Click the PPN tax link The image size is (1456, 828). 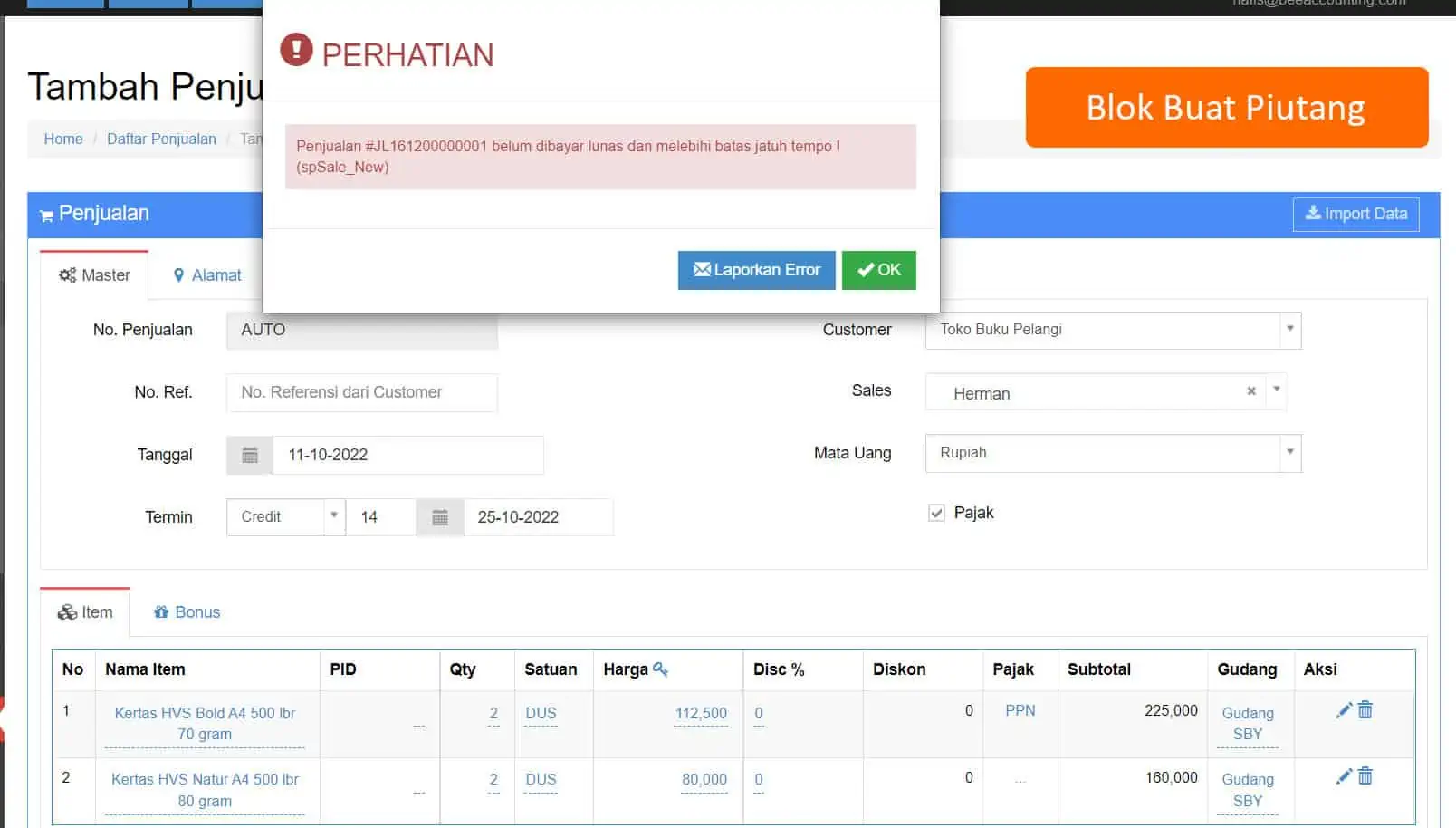click(1020, 711)
